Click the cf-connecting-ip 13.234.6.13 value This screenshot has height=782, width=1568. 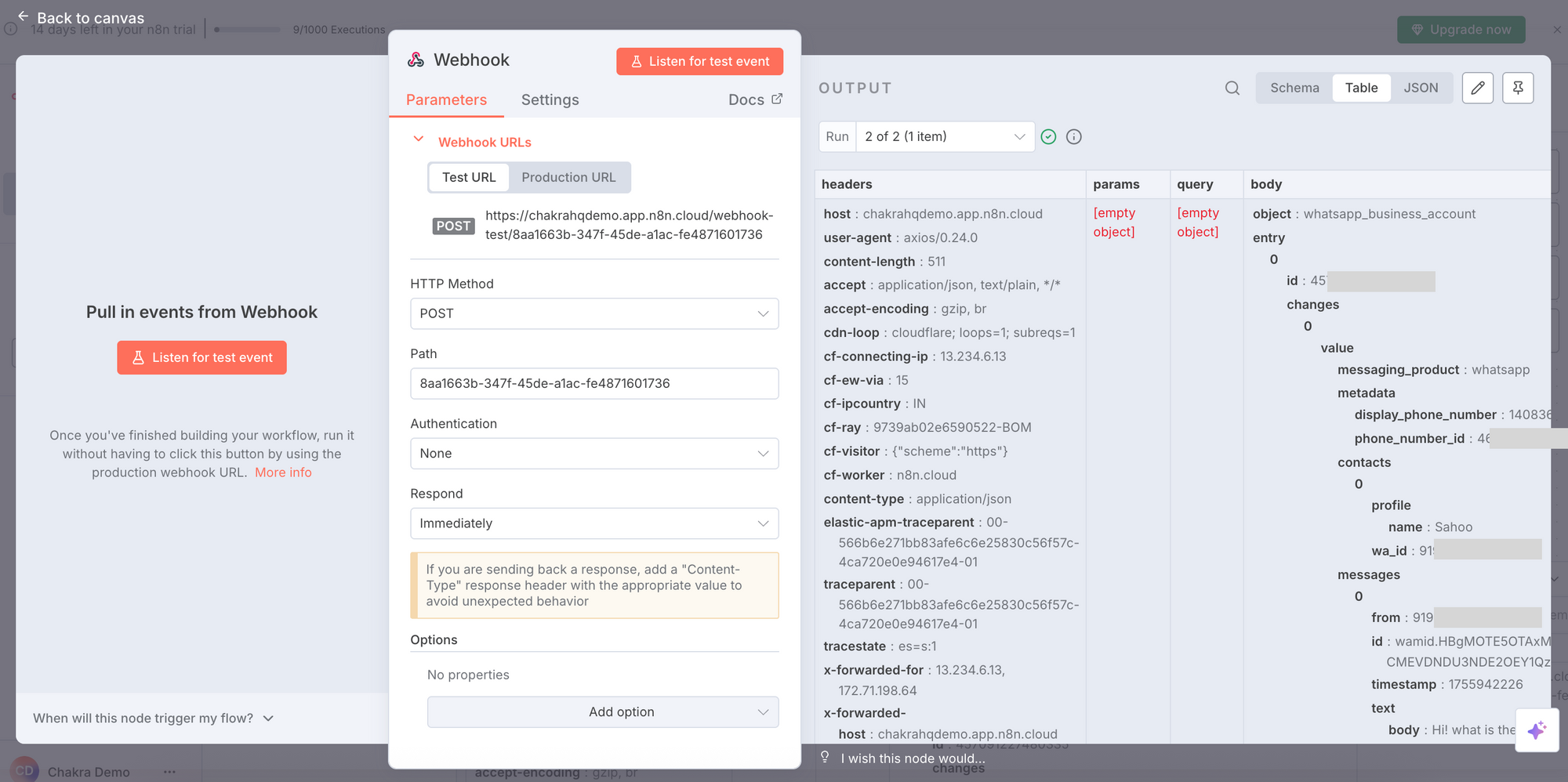click(x=973, y=357)
